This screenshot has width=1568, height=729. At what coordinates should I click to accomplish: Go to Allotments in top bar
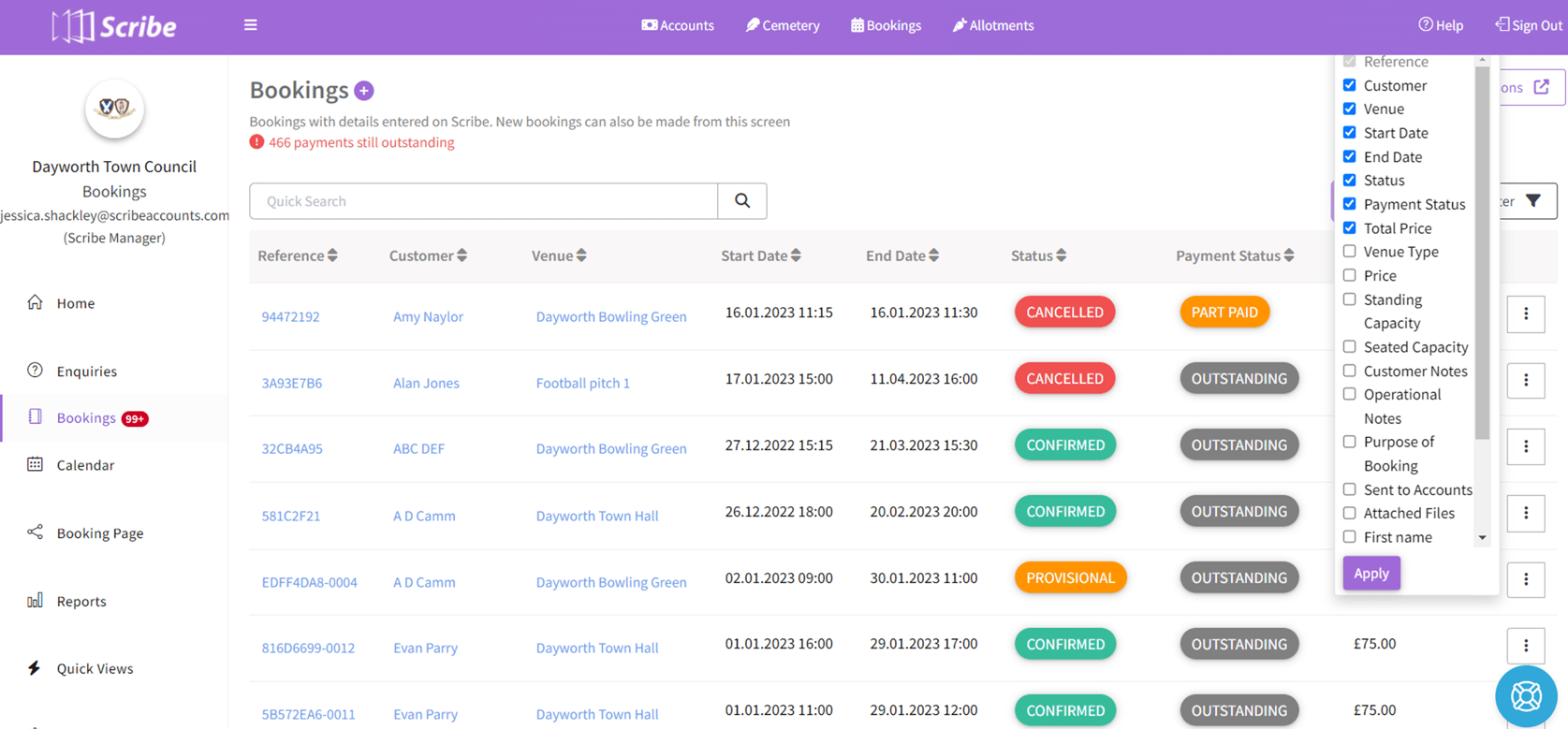click(x=993, y=25)
